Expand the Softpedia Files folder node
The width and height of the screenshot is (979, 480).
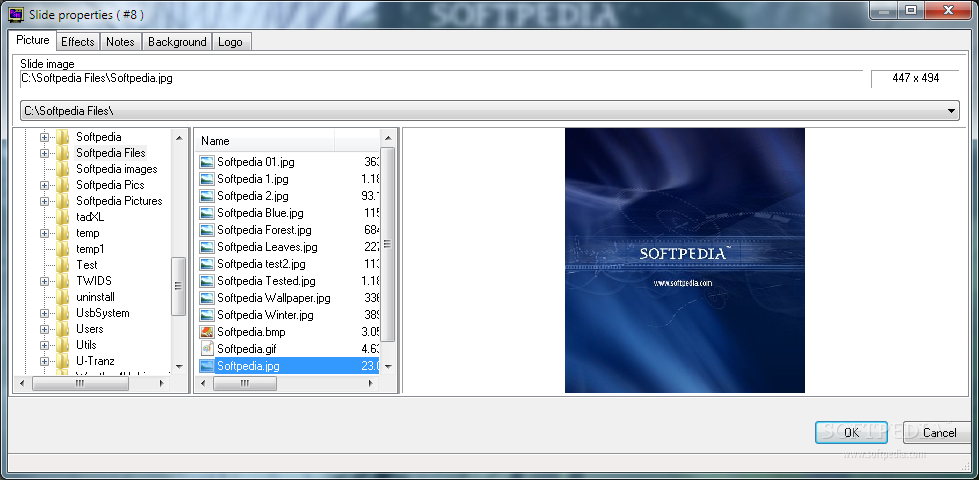pyautogui.click(x=44, y=153)
